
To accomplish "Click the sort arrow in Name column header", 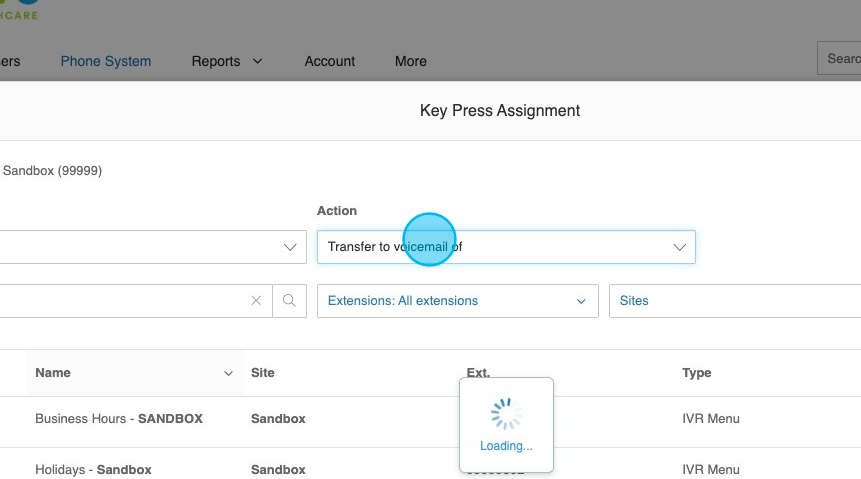I will click(x=228, y=373).
